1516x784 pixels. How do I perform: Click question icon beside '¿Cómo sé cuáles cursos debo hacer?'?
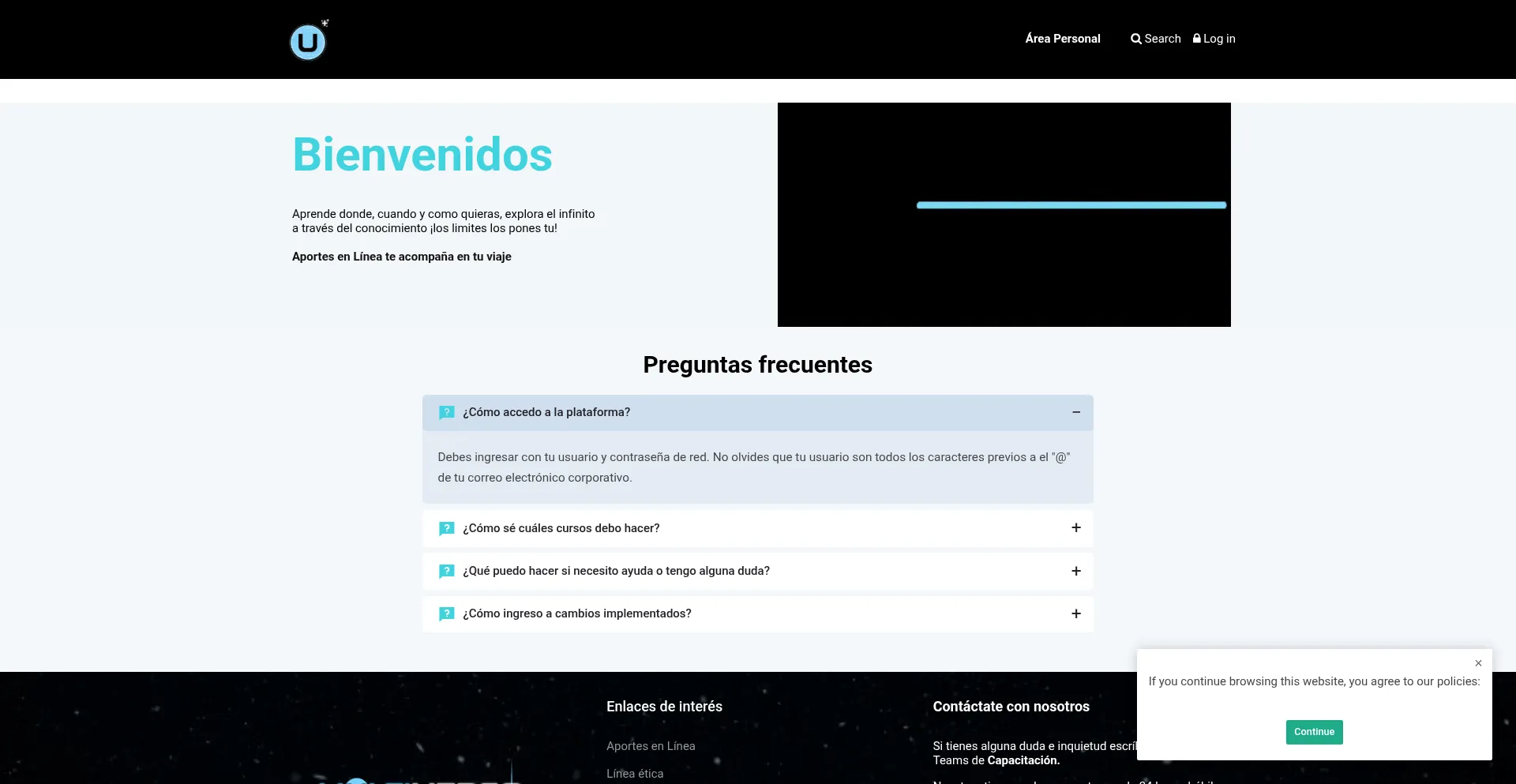[x=446, y=528]
